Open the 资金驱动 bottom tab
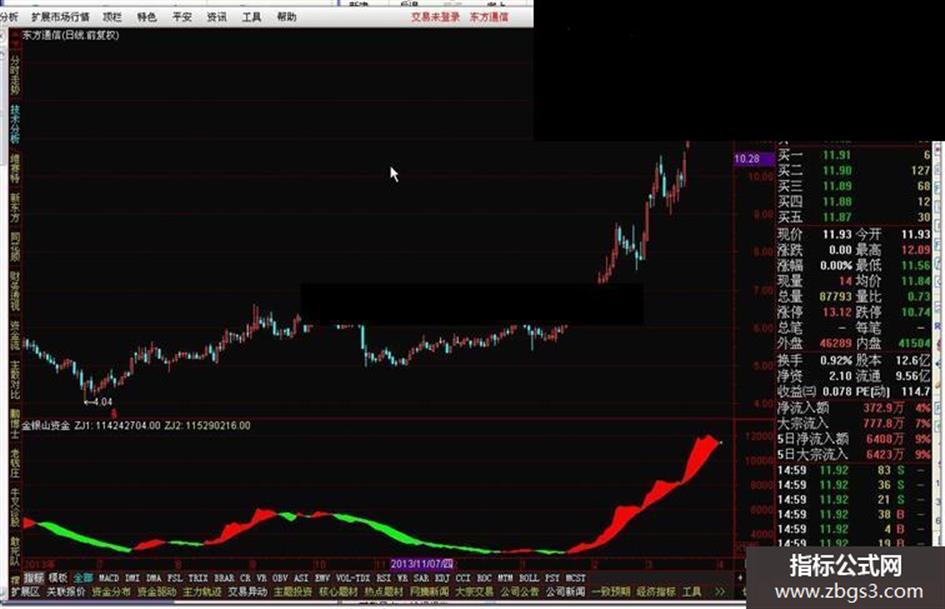Viewport: 945px width, 609px height. click(x=157, y=592)
